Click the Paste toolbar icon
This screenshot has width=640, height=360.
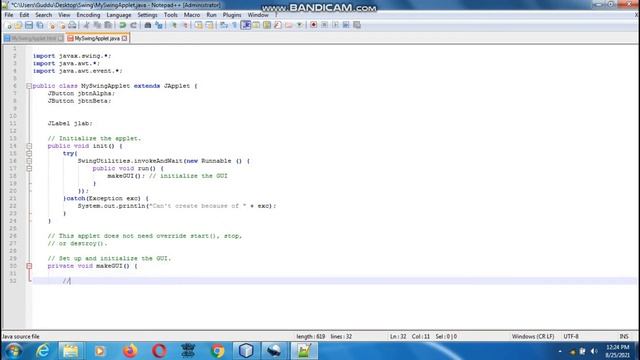108,25
